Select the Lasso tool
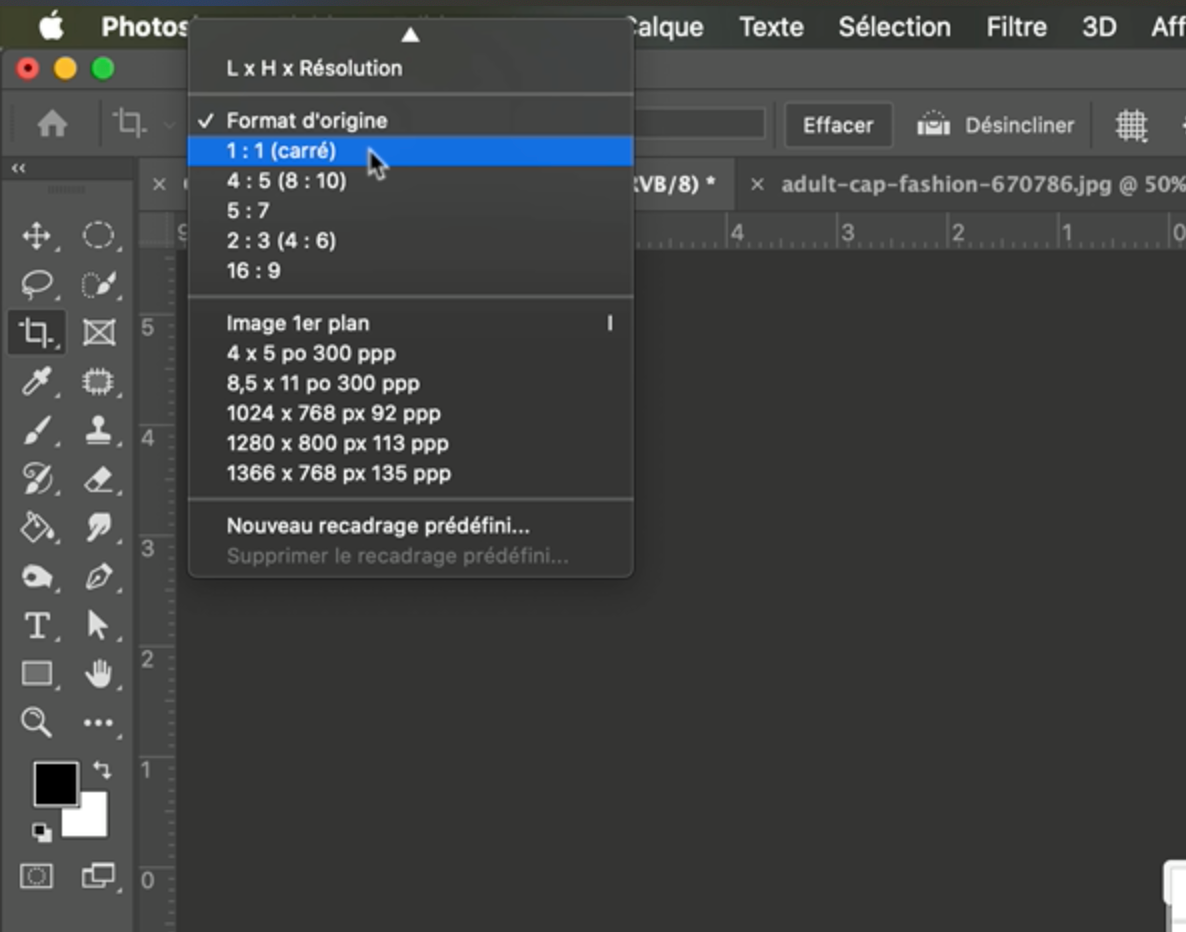 (36, 284)
